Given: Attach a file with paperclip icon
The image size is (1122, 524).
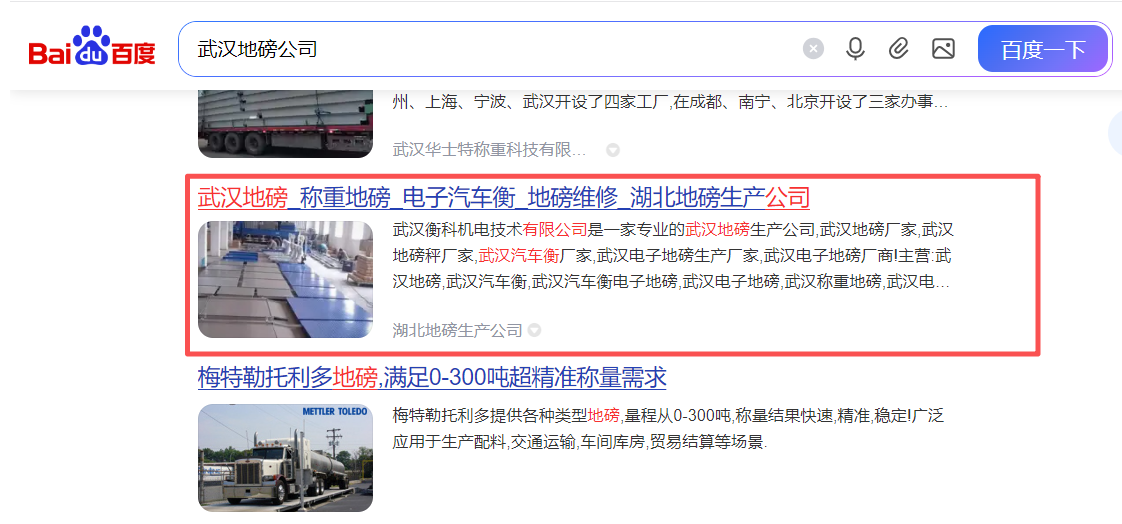Looking at the screenshot, I should 898,49.
